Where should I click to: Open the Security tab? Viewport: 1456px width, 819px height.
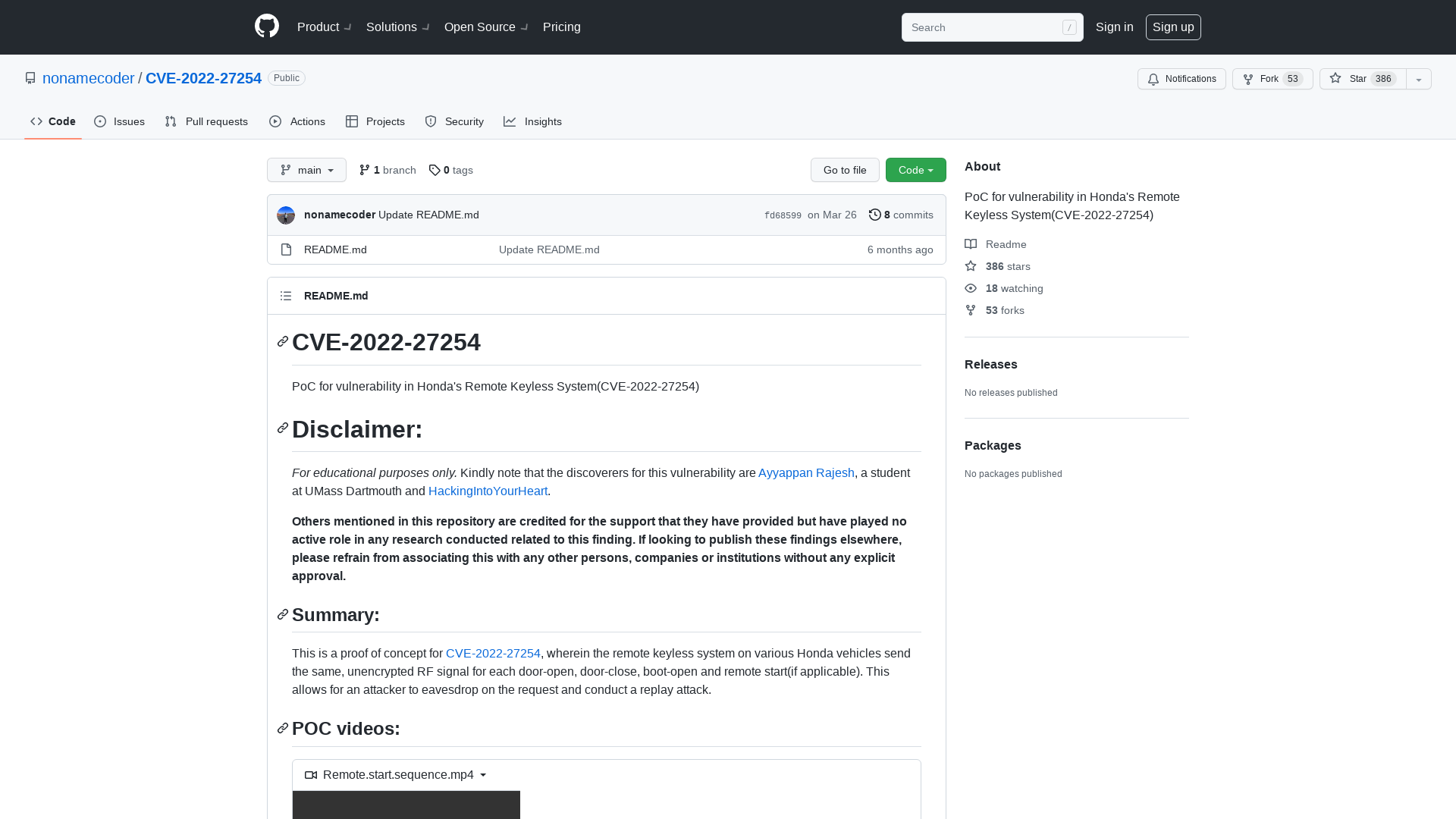click(x=454, y=121)
